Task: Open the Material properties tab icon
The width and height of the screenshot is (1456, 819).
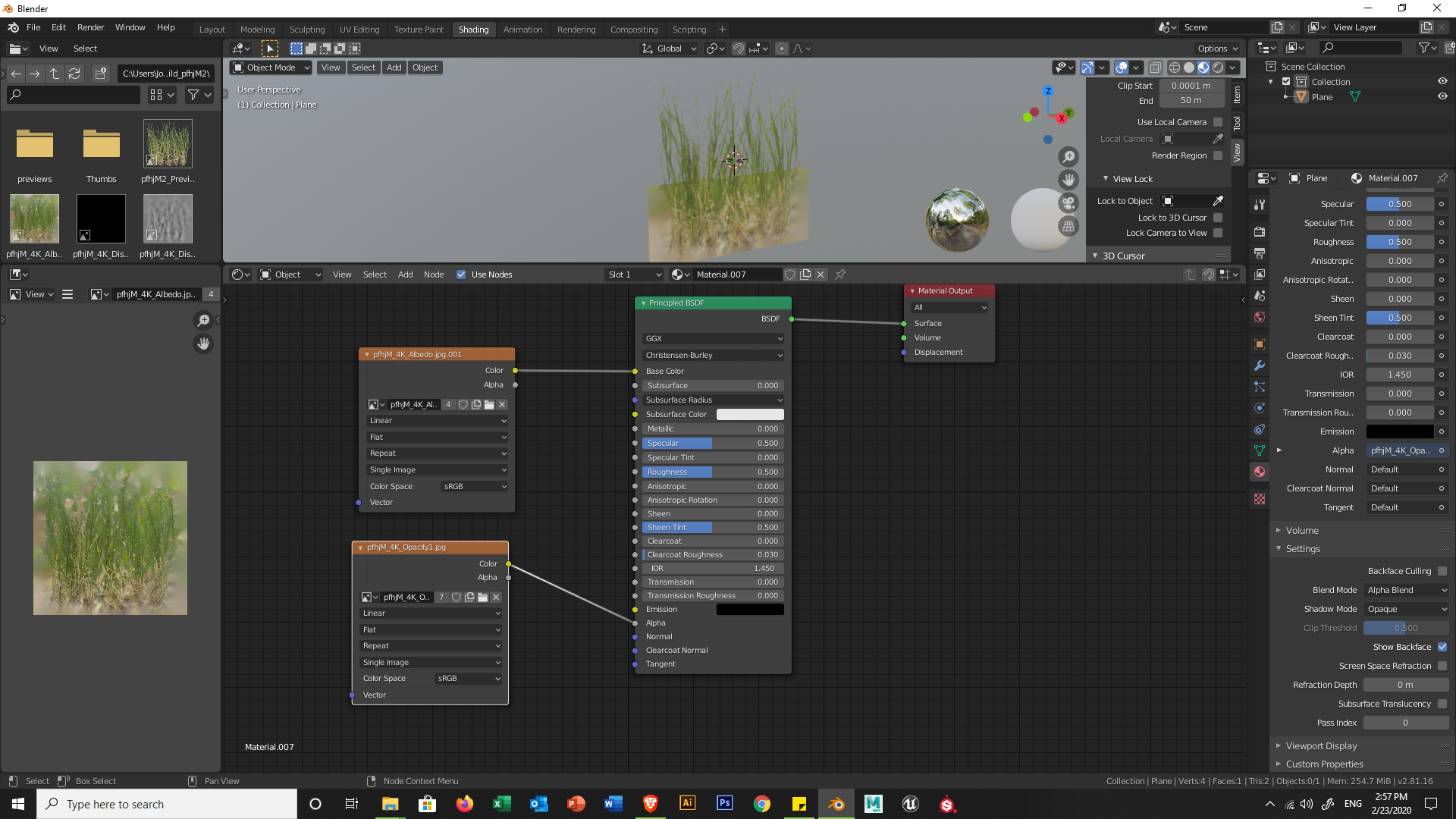Action: pos(1260,472)
